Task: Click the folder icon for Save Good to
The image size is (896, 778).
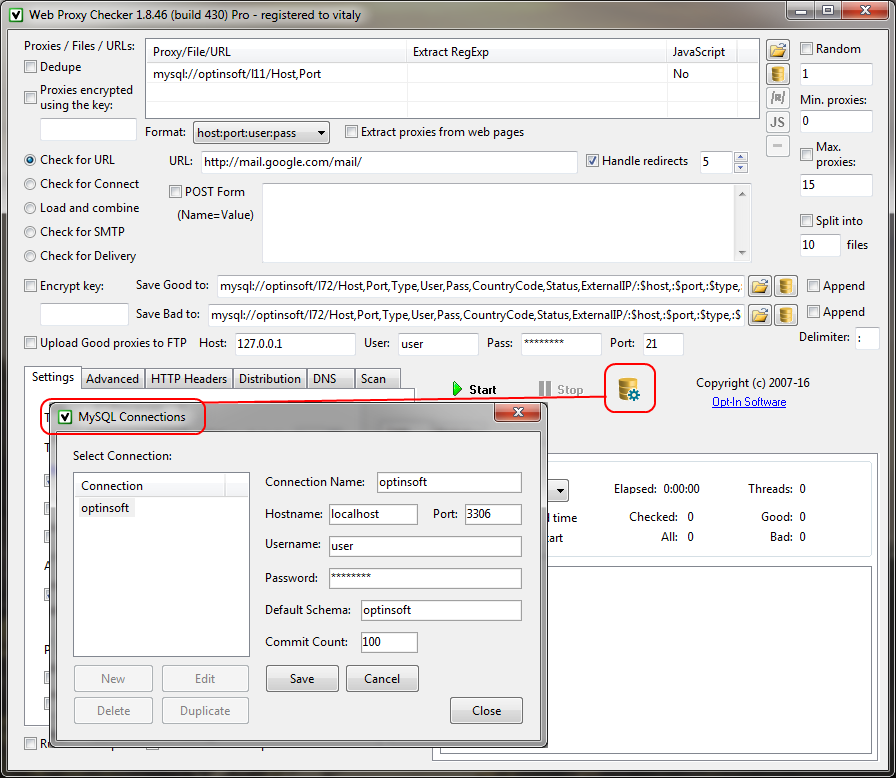Action: (760, 286)
